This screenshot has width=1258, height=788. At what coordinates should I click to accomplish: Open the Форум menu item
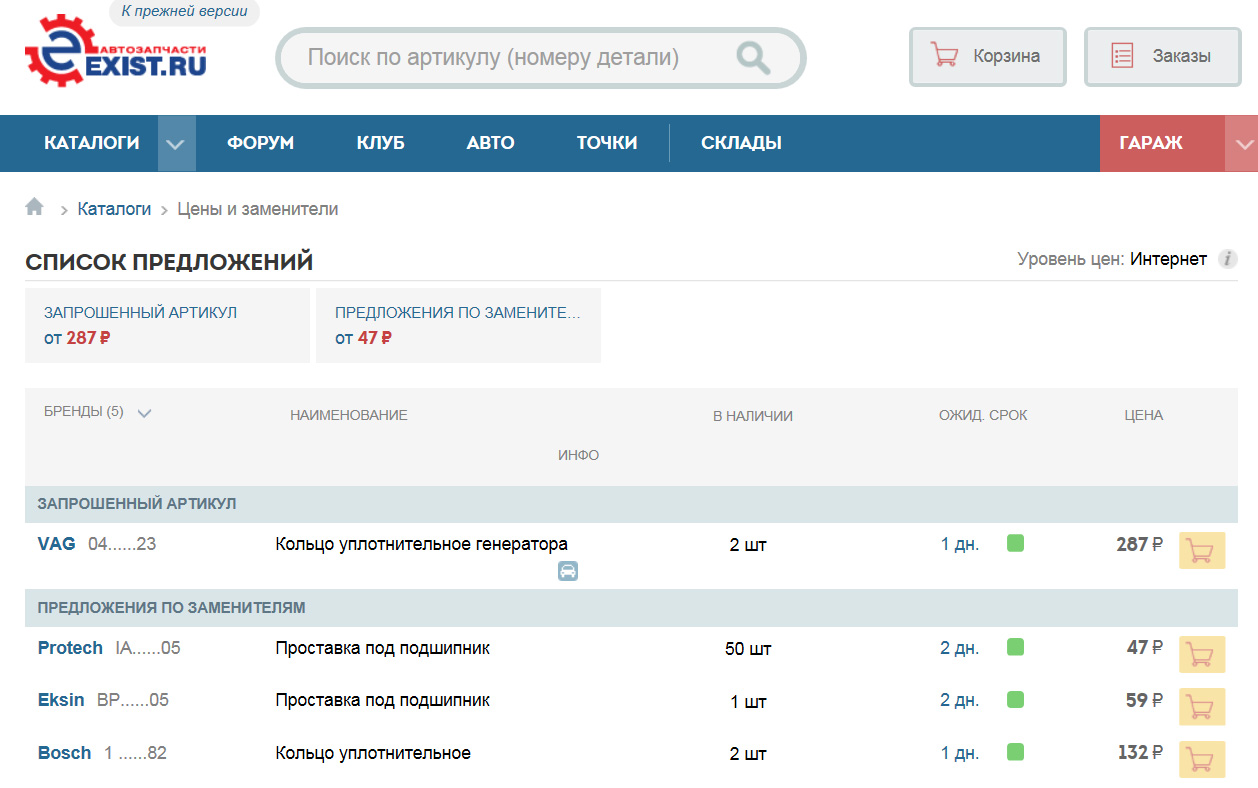coord(260,143)
